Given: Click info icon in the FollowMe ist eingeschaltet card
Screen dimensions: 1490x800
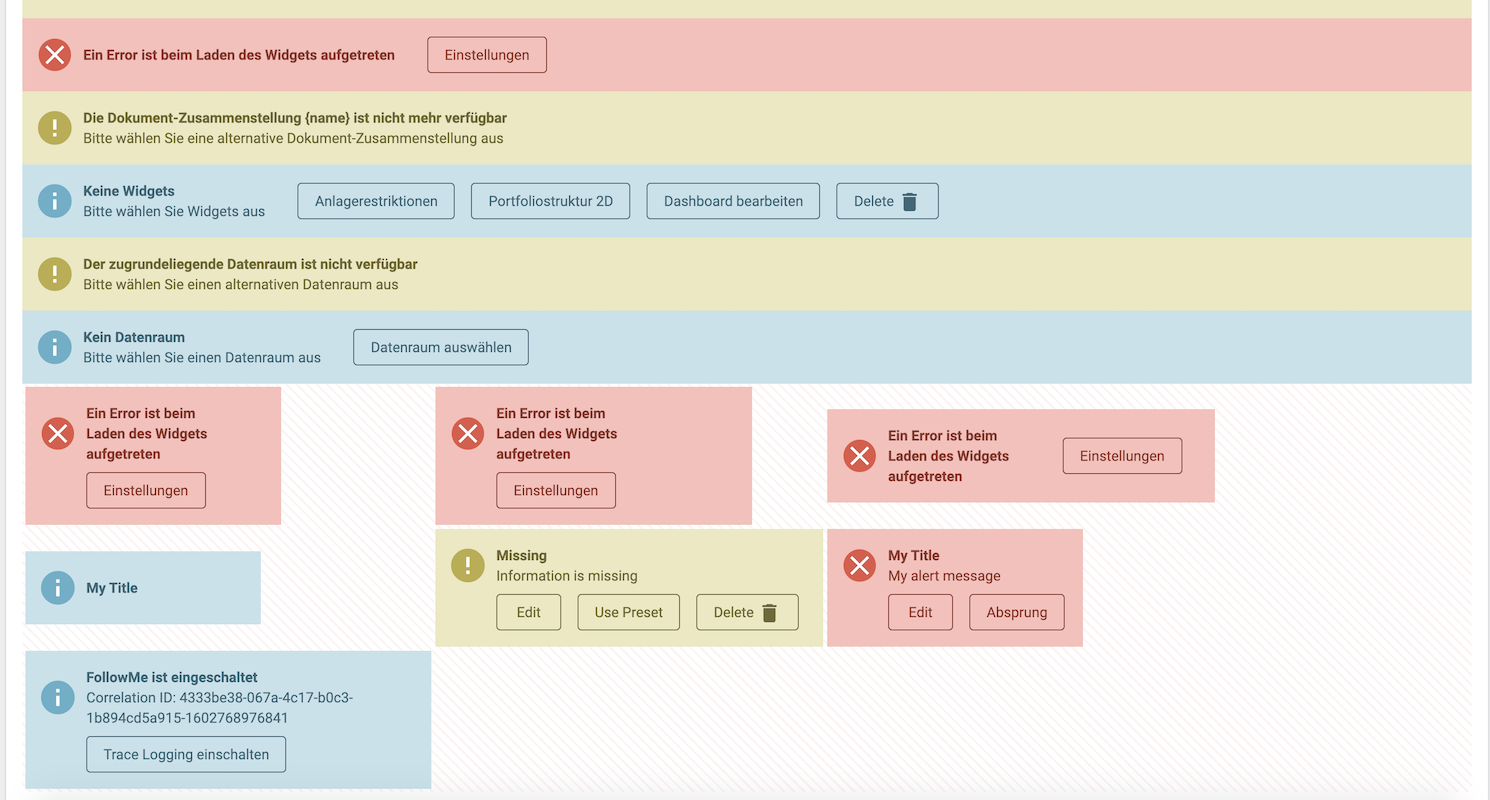Looking at the screenshot, I should [58, 697].
